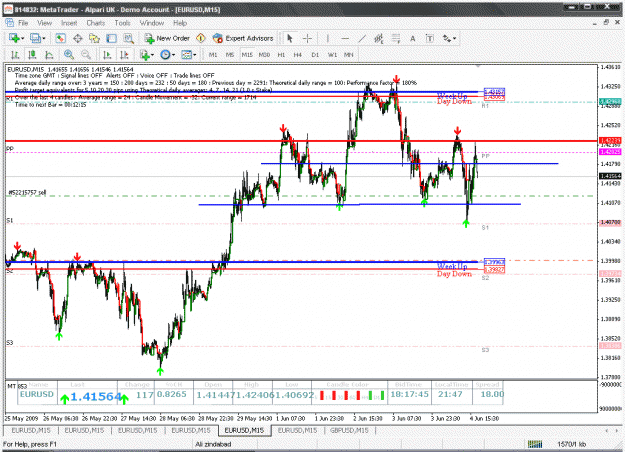
Task: Toggle the Terminal panel icon
Action: pos(111,38)
